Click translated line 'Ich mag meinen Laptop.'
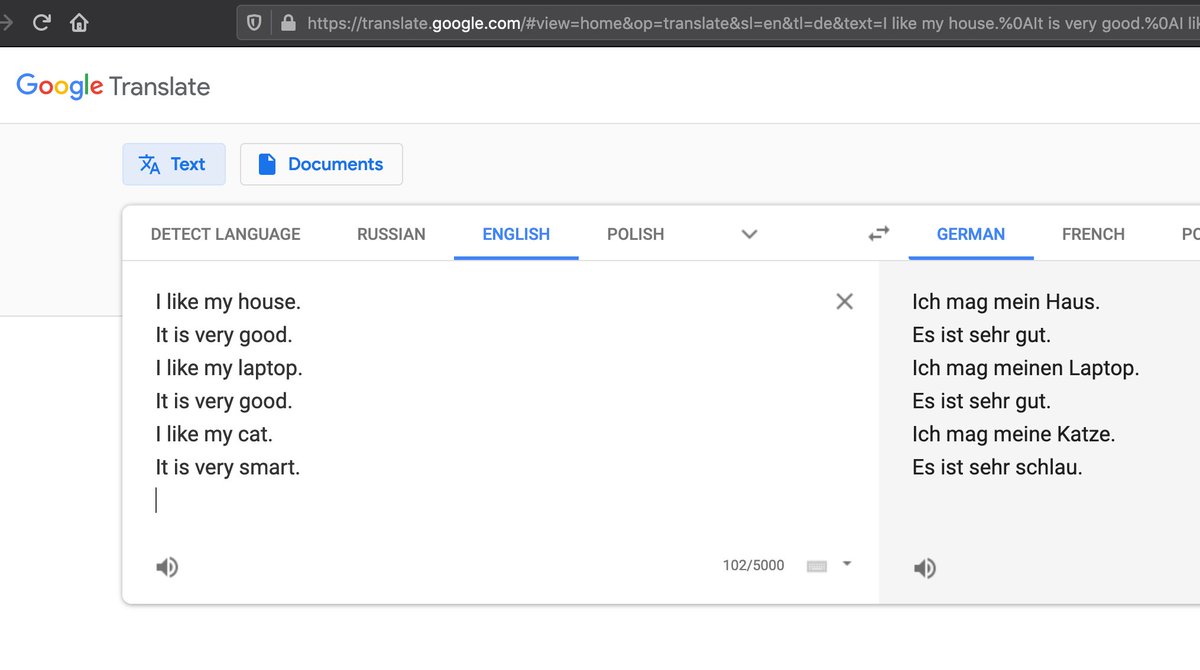This screenshot has height=670, width=1200. pos(1025,368)
